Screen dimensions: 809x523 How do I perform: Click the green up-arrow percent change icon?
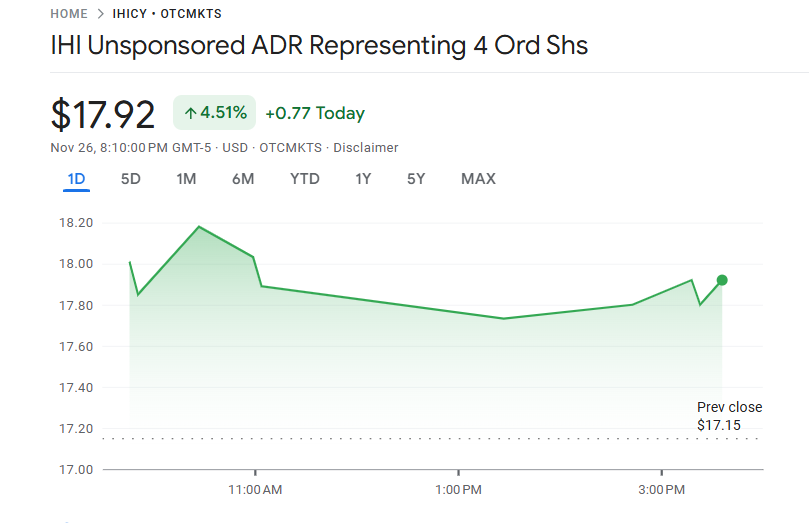(x=190, y=113)
